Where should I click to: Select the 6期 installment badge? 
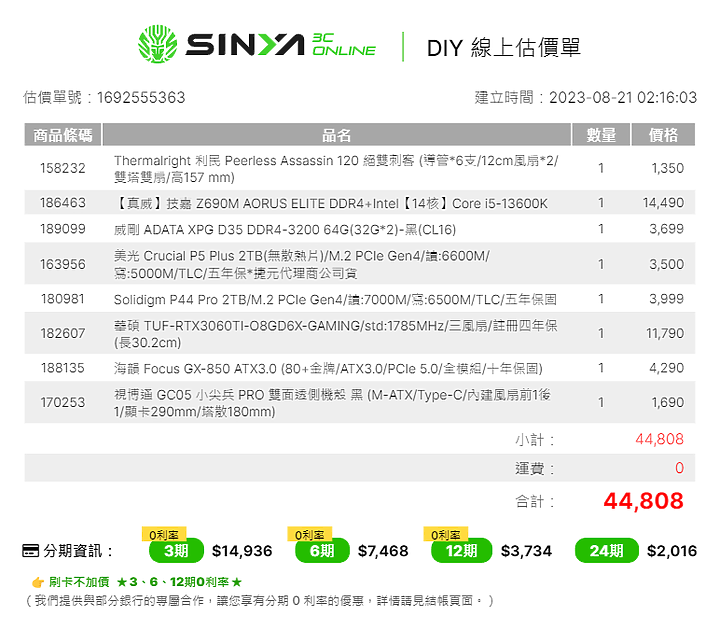pyautogui.click(x=322, y=551)
